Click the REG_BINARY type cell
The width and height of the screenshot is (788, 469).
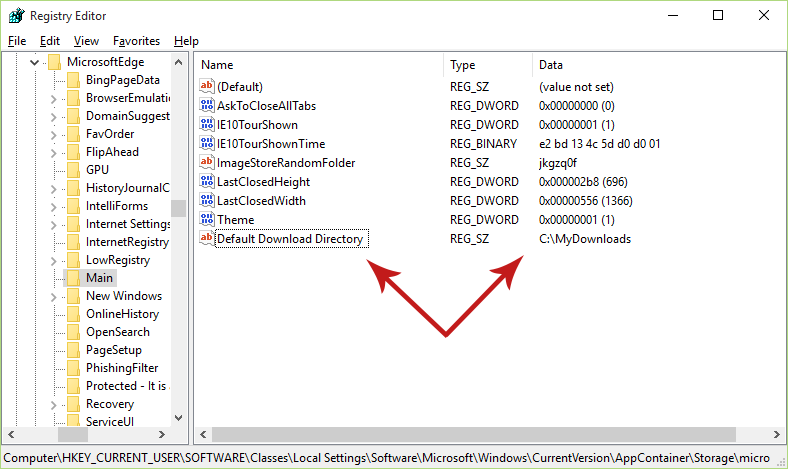click(483, 144)
